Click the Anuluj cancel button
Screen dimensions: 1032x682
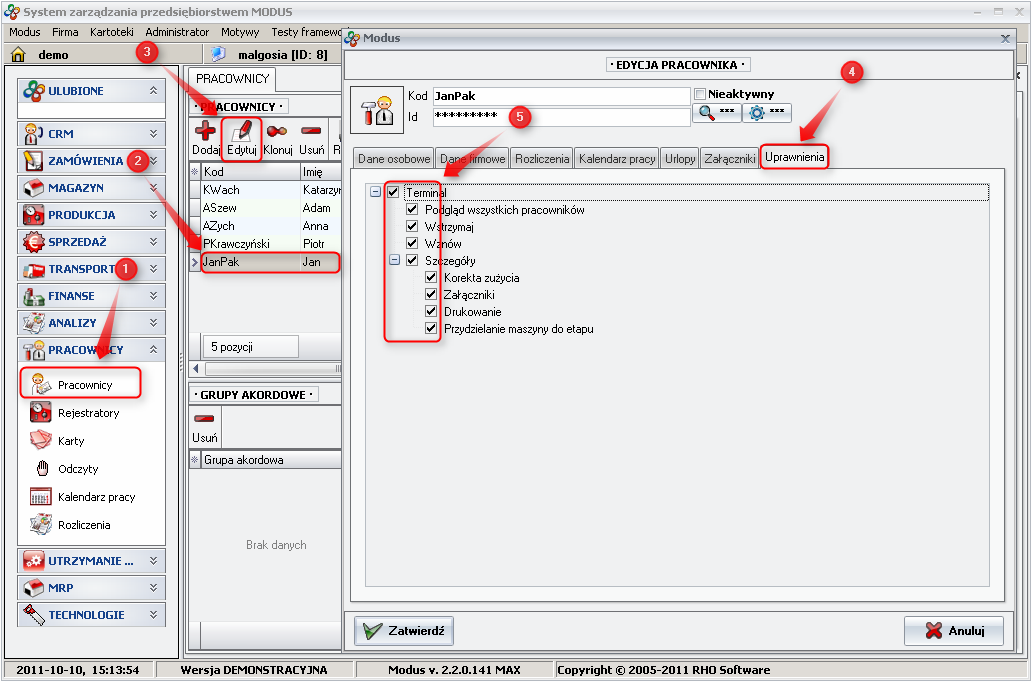point(953,631)
